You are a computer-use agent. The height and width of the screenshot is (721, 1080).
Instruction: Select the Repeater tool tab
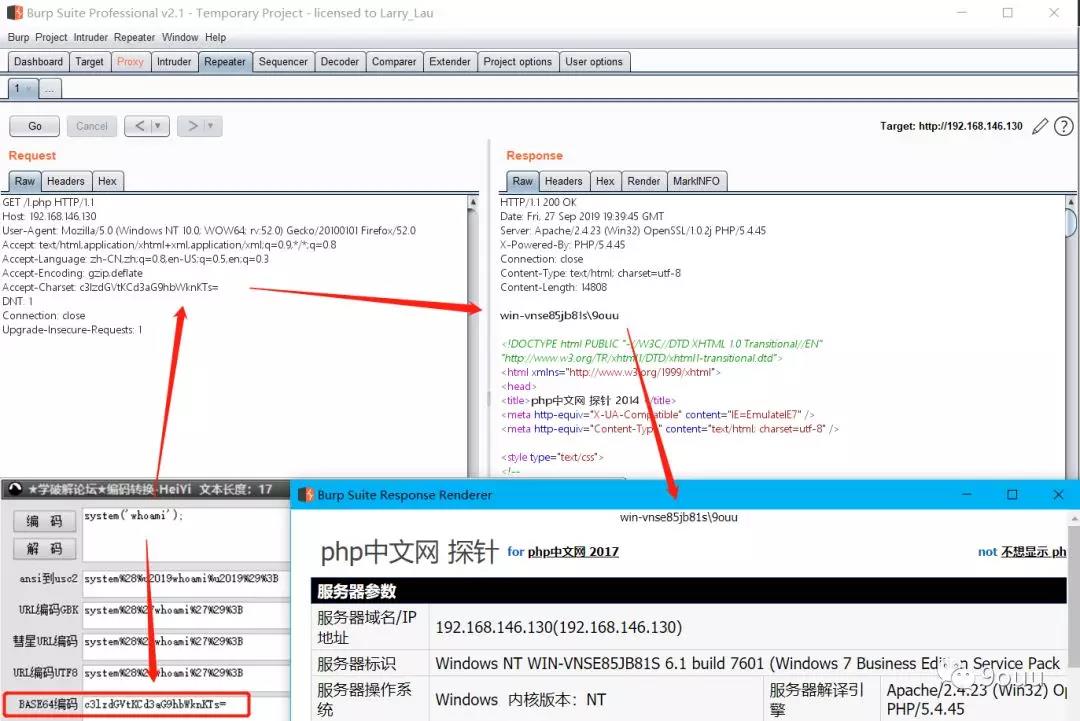tap(225, 62)
